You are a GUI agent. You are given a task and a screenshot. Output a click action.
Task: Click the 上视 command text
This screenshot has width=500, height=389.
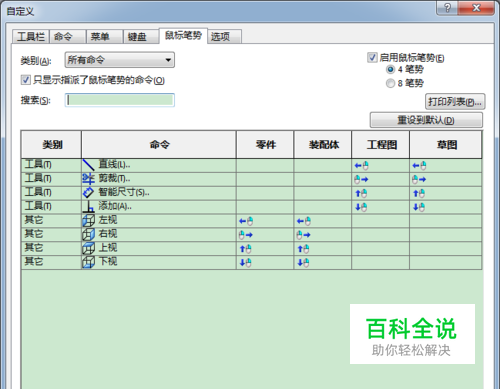(x=108, y=248)
